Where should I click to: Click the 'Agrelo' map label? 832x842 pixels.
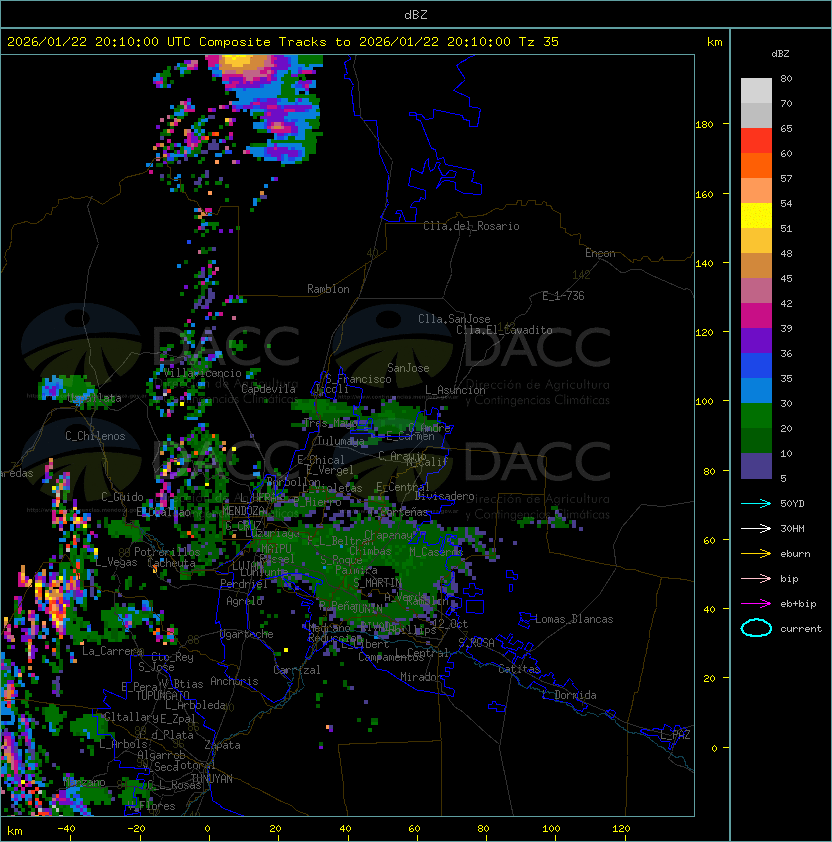[x=244, y=601]
